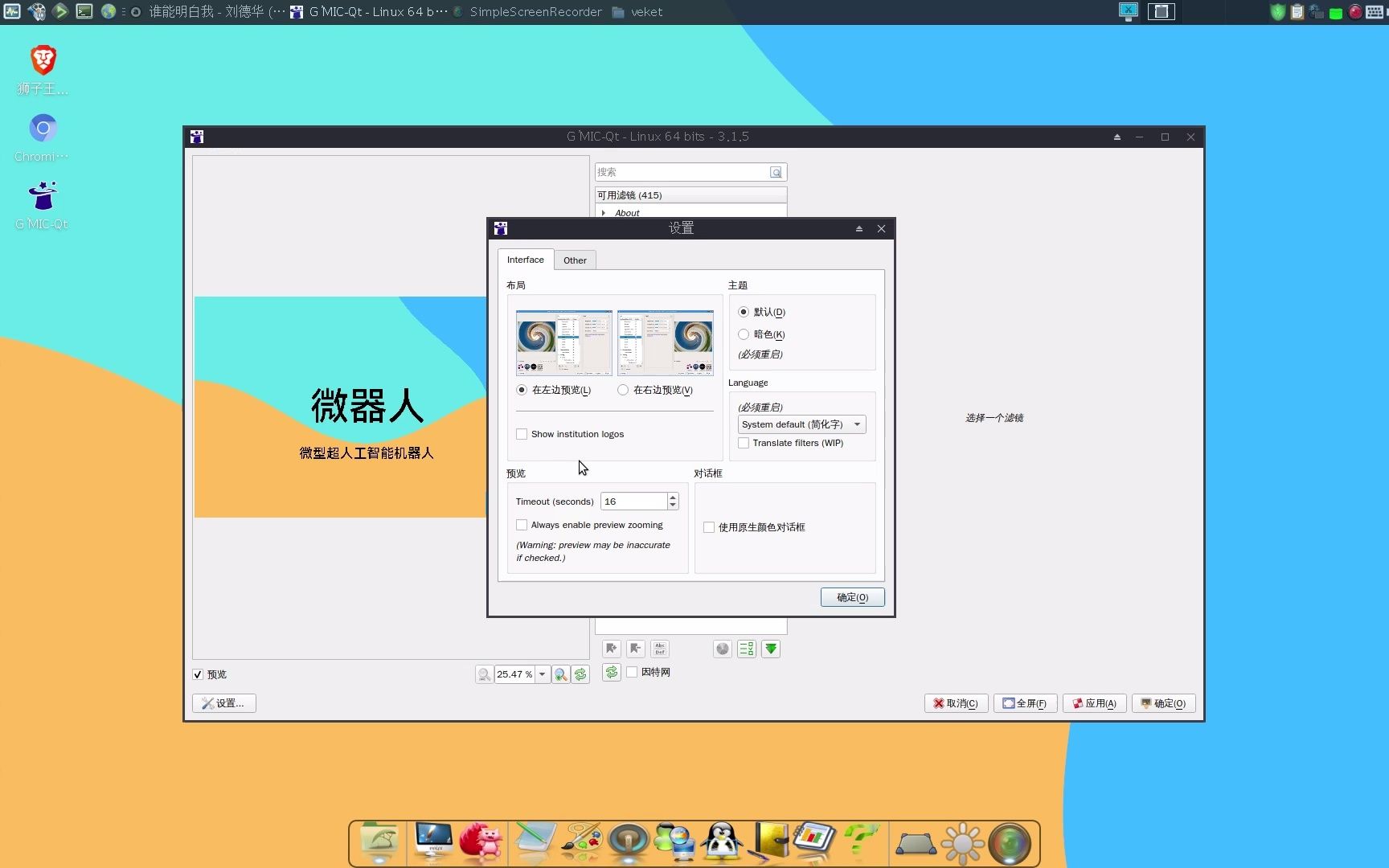The width and height of the screenshot is (1389, 868).
Task: Expand the About entry in filter list
Action: coord(604,212)
